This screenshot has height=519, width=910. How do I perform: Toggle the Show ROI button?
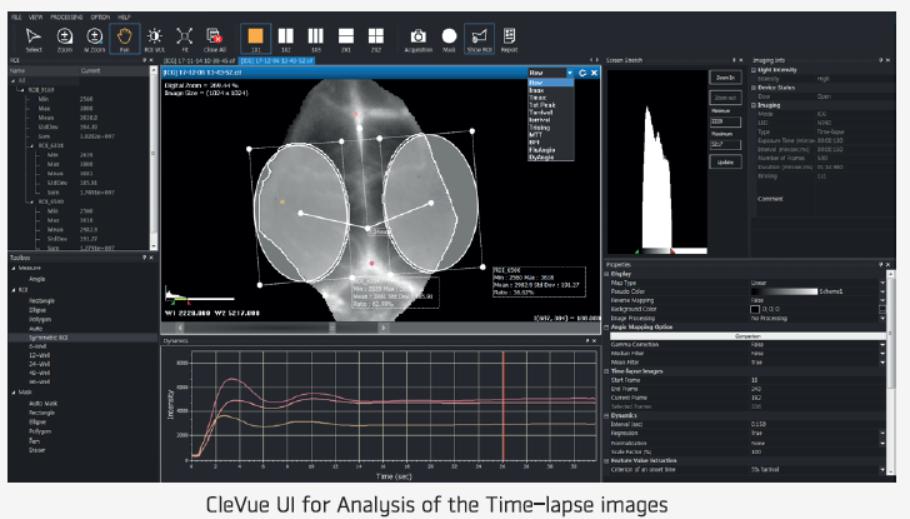pyautogui.click(x=478, y=37)
